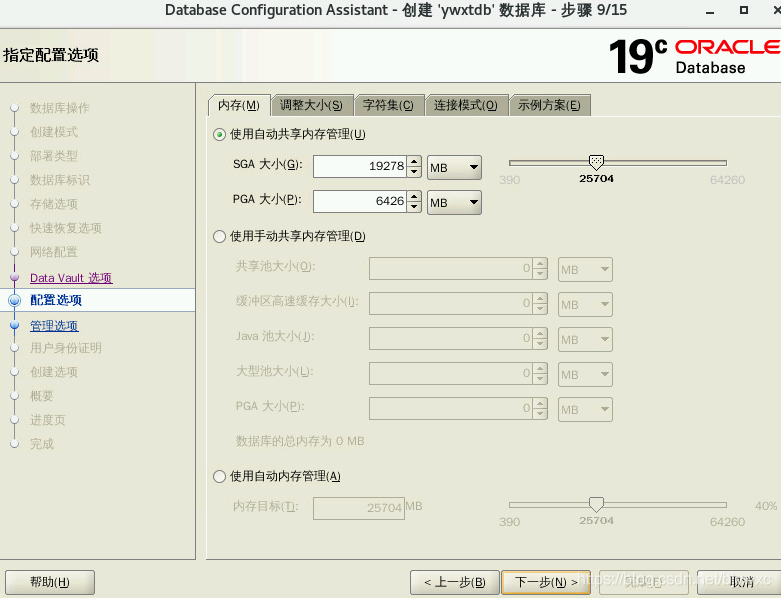The image size is (781, 598).
Task: Click the 大型池大小 input field
Action: click(451, 373)
